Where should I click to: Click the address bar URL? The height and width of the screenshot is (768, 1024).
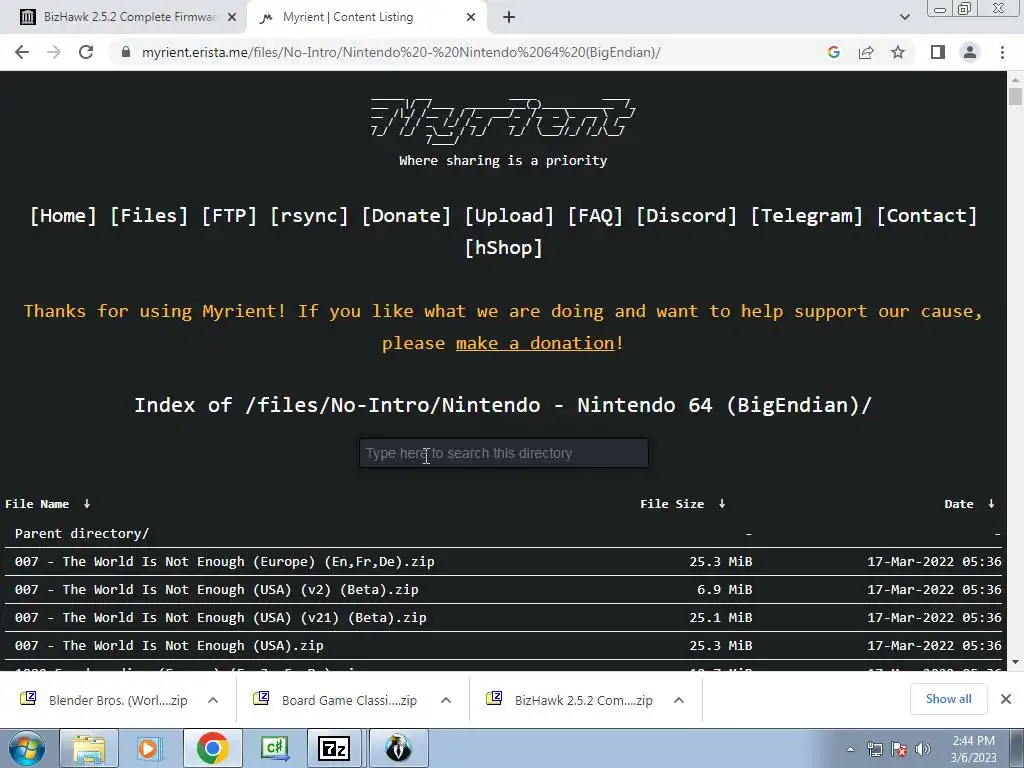[x=401, y=52]
